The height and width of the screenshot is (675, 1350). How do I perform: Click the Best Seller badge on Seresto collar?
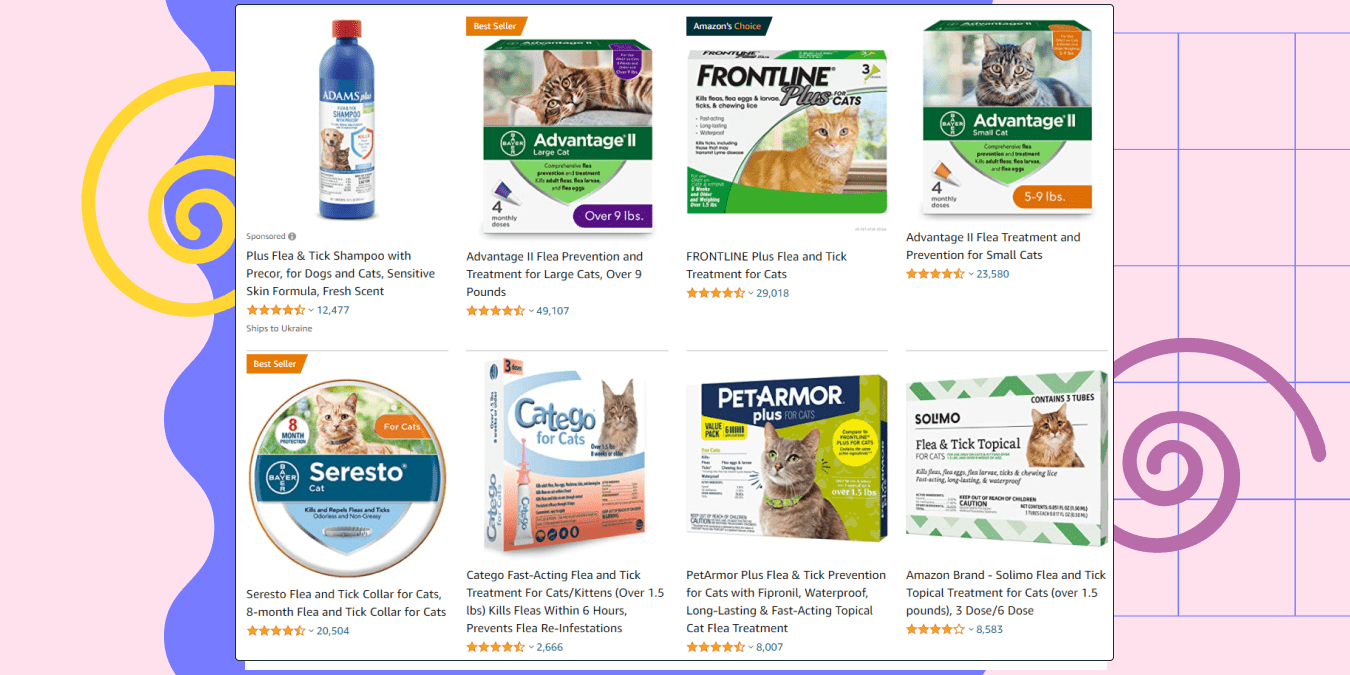point(276,364)
